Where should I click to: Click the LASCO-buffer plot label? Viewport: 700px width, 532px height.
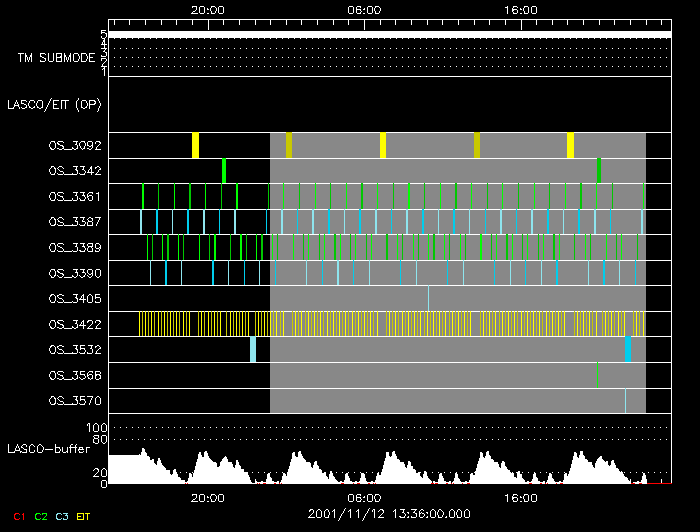[x=52, y=448]
